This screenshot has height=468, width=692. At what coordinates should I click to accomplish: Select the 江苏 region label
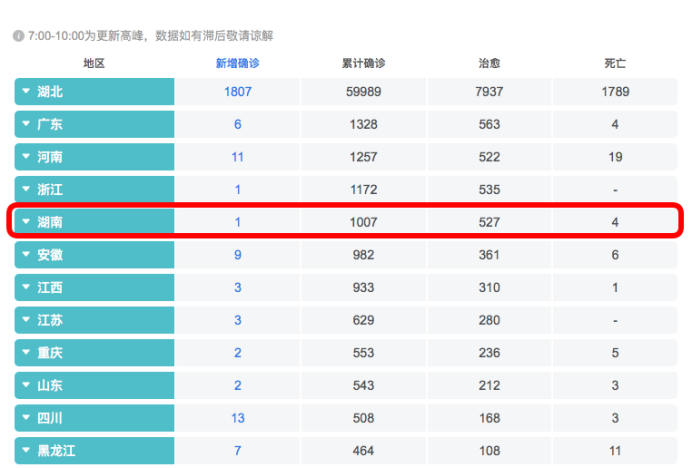(50, 320)
